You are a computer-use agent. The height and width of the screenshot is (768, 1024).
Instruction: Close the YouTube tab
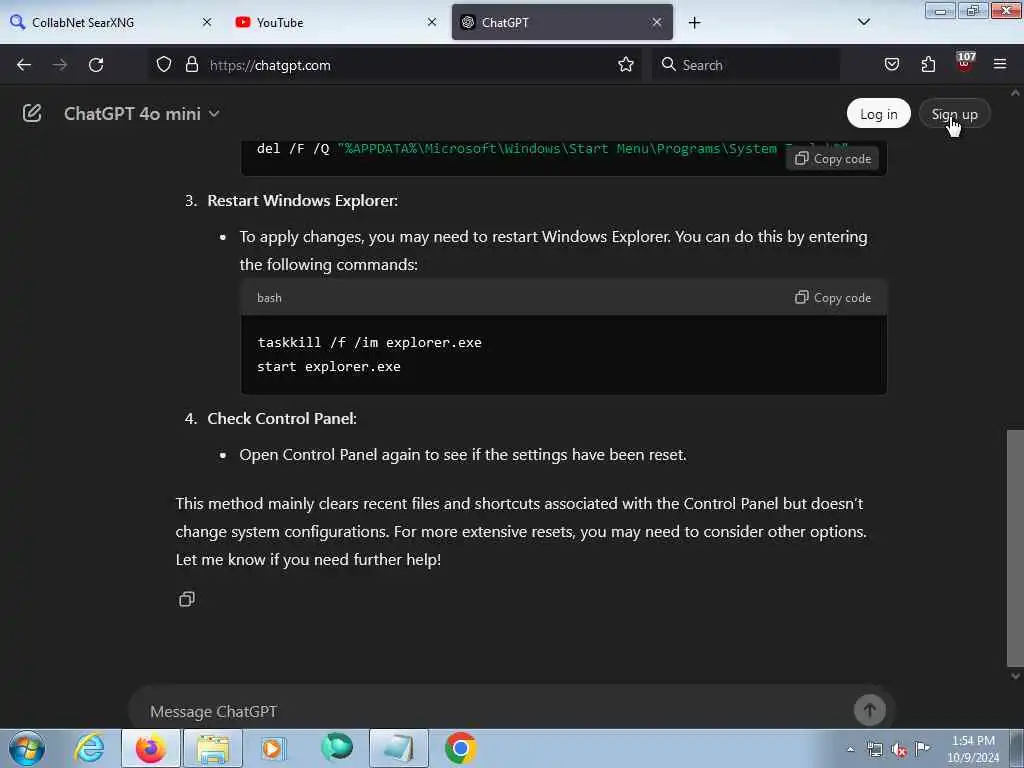(x=432, y=22)
